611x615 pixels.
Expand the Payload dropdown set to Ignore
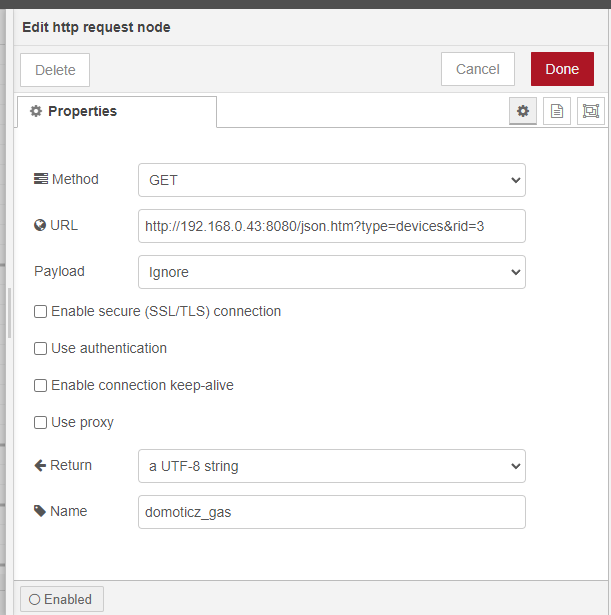tap(331, 272)
